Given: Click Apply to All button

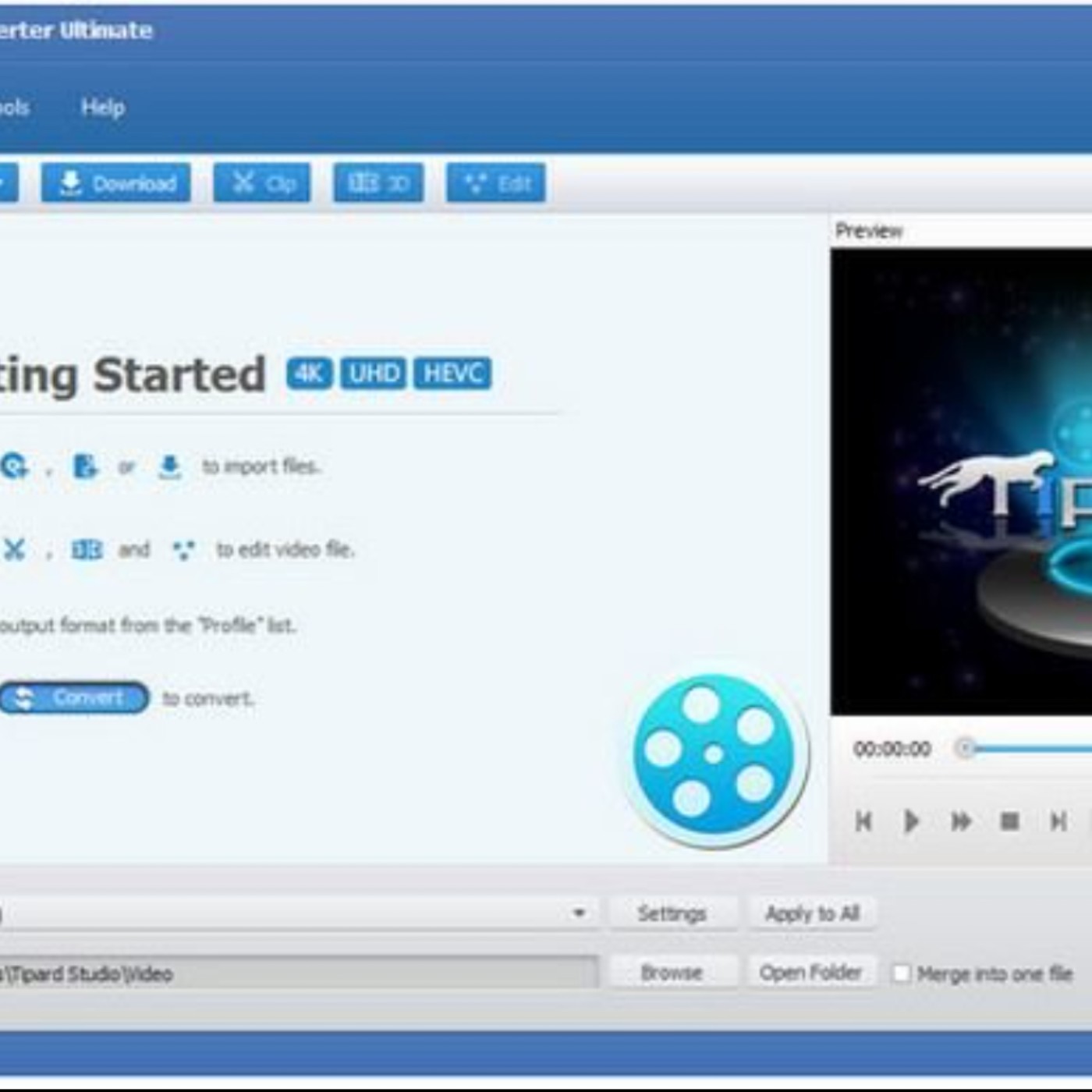Looking at the screenshot, I should pos(812,913).
